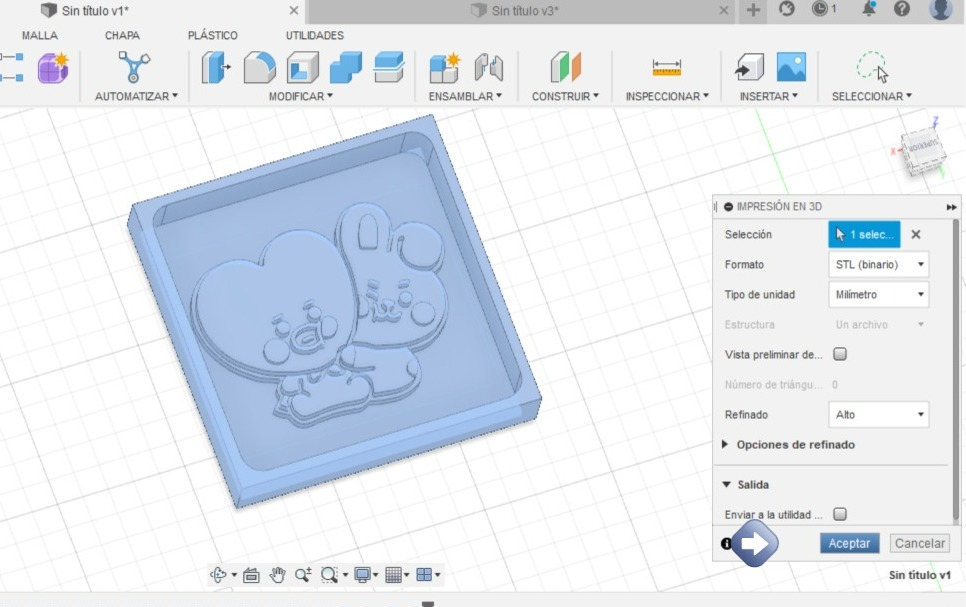966x607 pixels.
Task: Click the ViewCube in the corner
Action: [x=922, y=150]
